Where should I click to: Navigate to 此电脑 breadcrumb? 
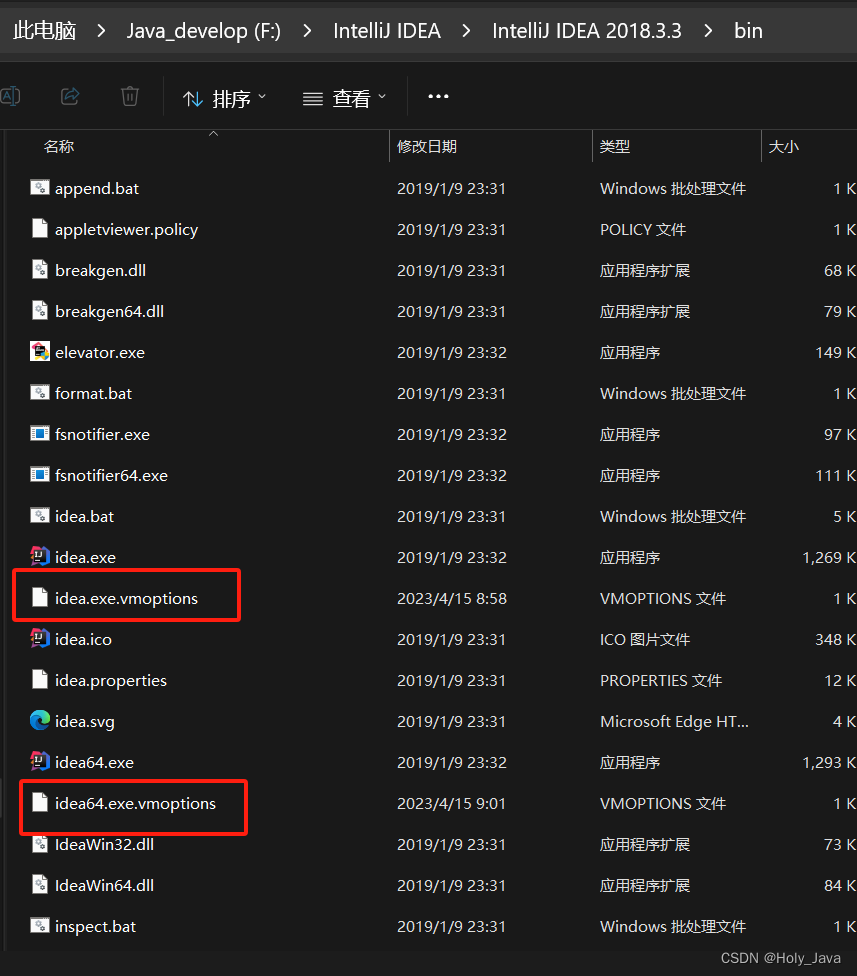point(45,30)
